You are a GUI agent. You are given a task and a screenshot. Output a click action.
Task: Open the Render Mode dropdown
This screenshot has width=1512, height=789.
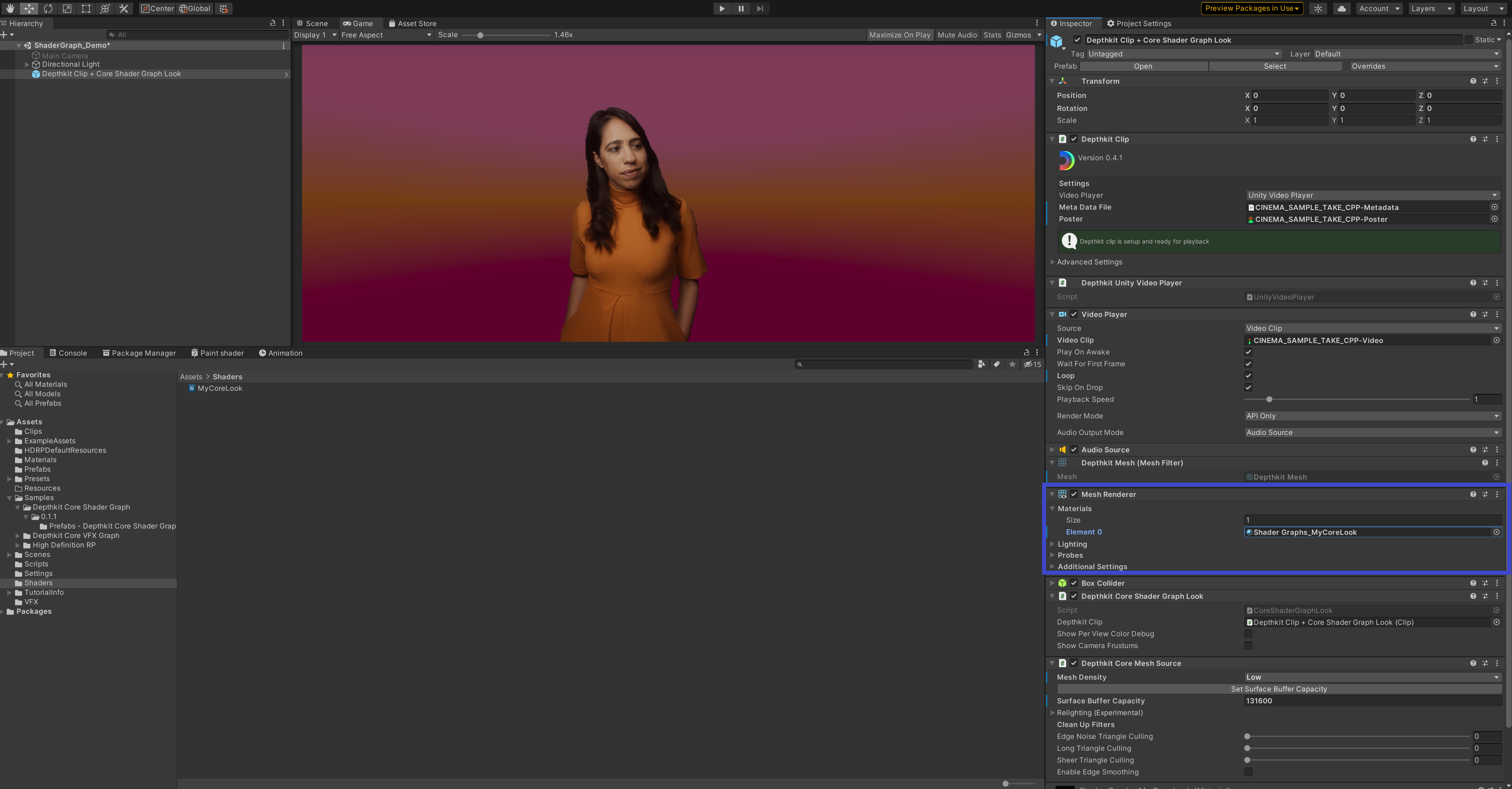[x=1372, y=416]
